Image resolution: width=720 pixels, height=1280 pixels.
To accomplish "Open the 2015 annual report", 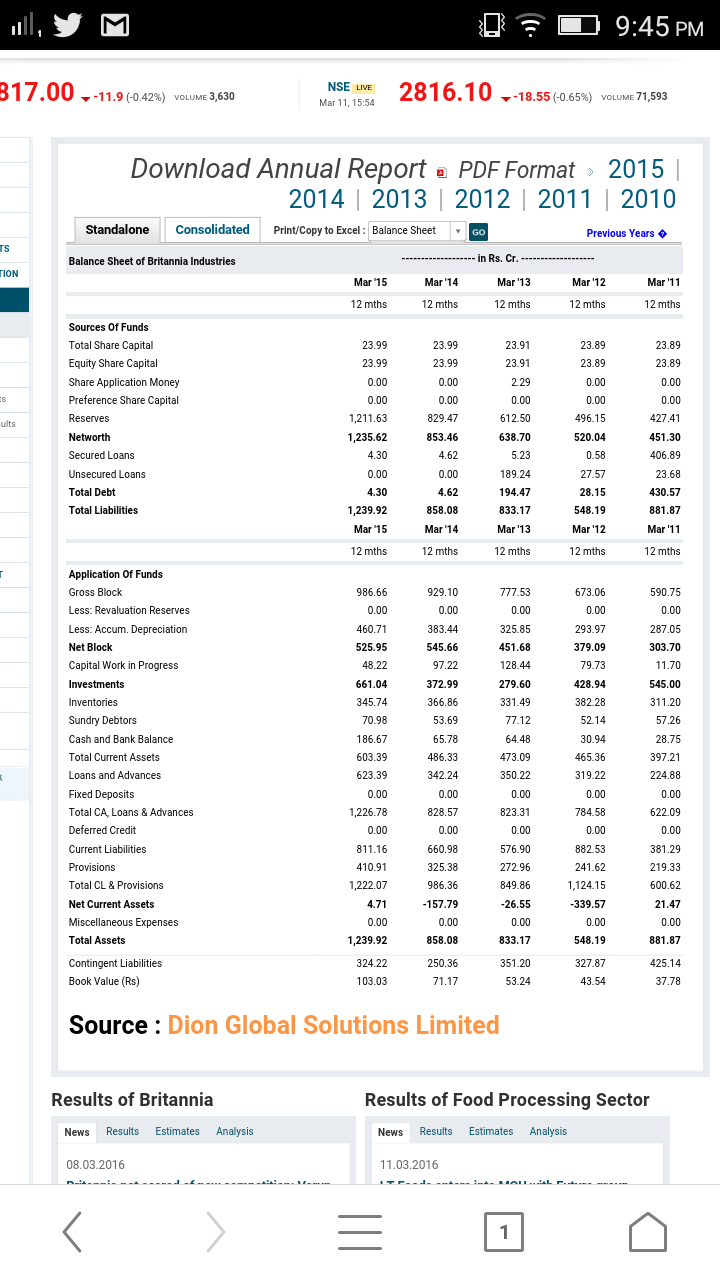I will (636, 168).
